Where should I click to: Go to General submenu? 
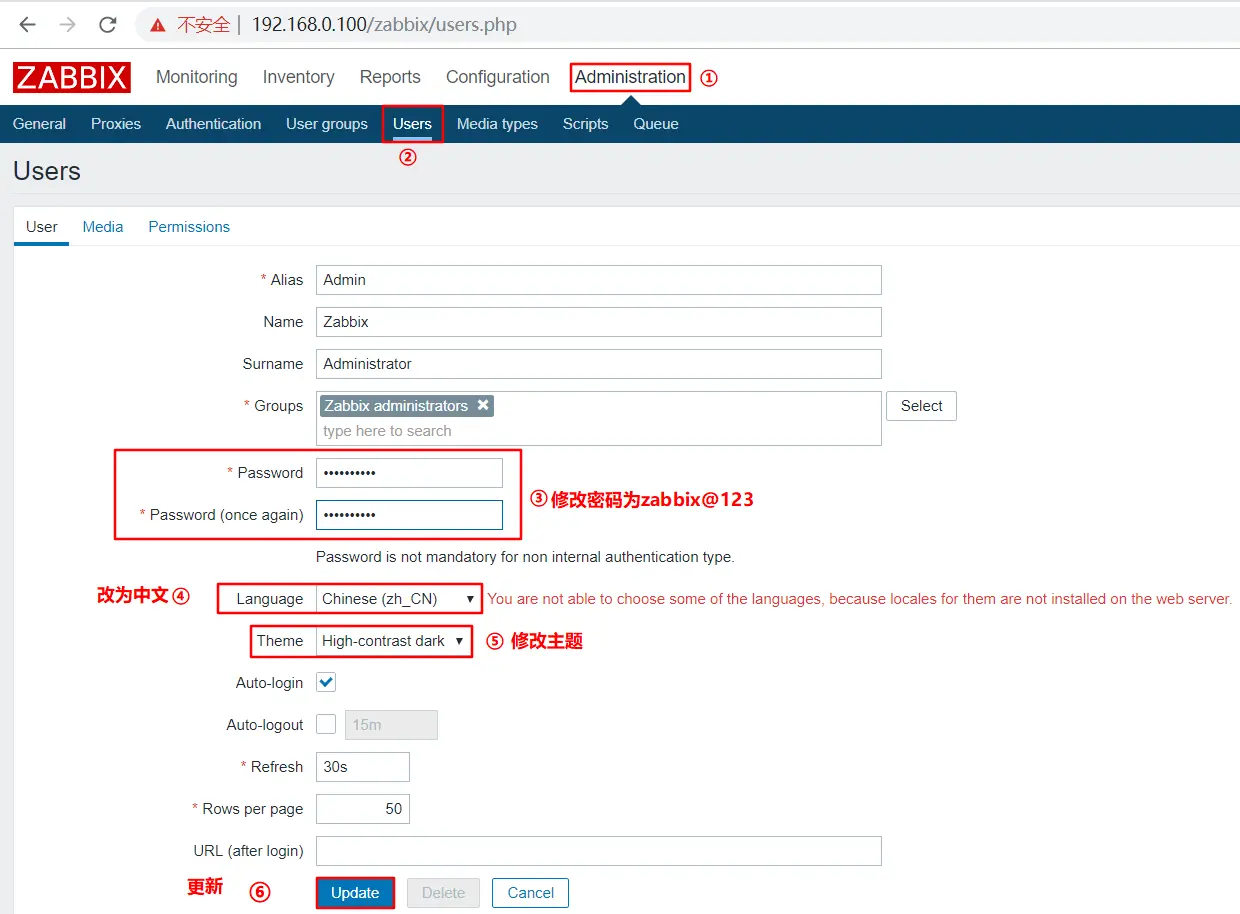point(39,124)
